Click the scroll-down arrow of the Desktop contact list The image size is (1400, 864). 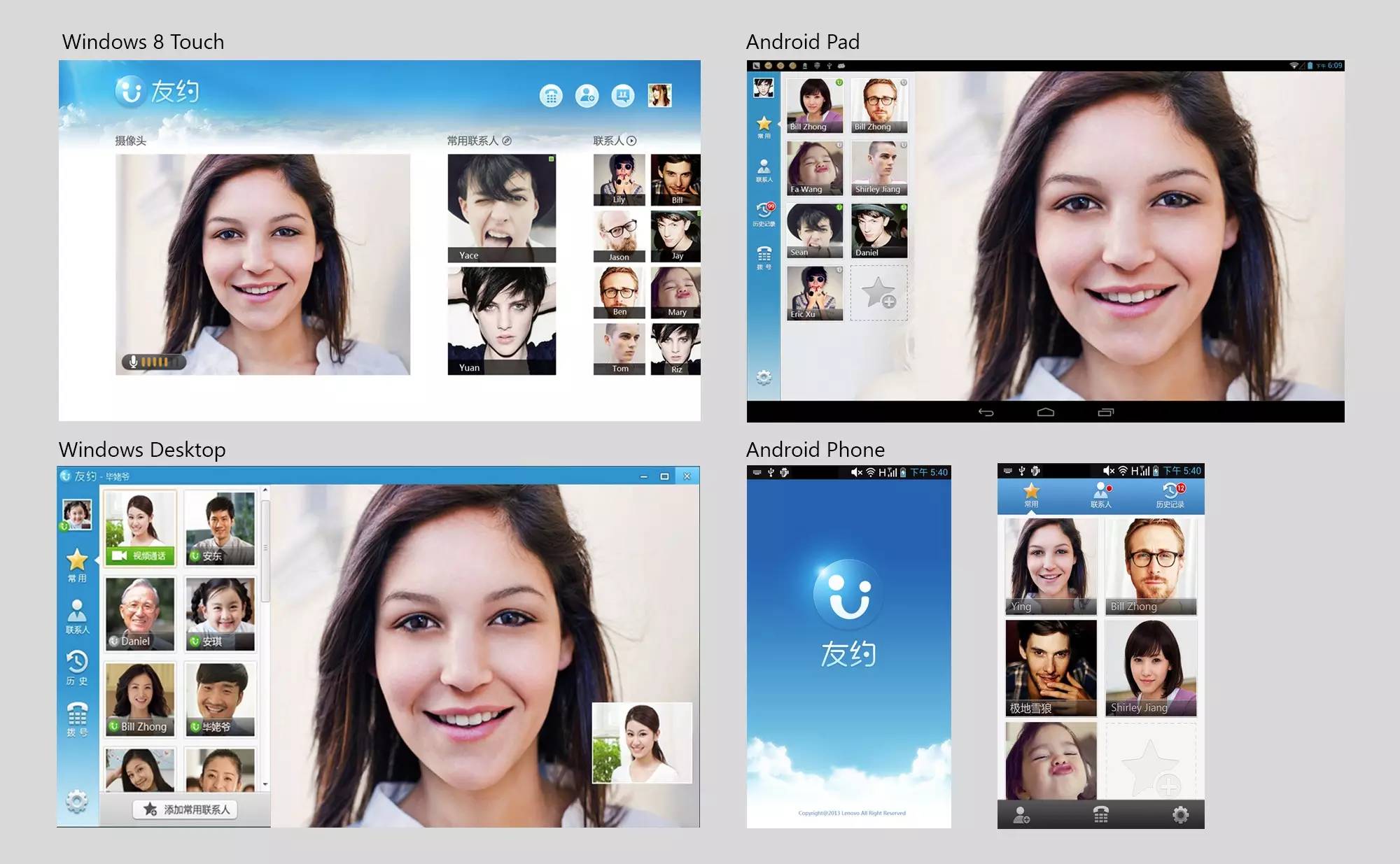[265, 785]
